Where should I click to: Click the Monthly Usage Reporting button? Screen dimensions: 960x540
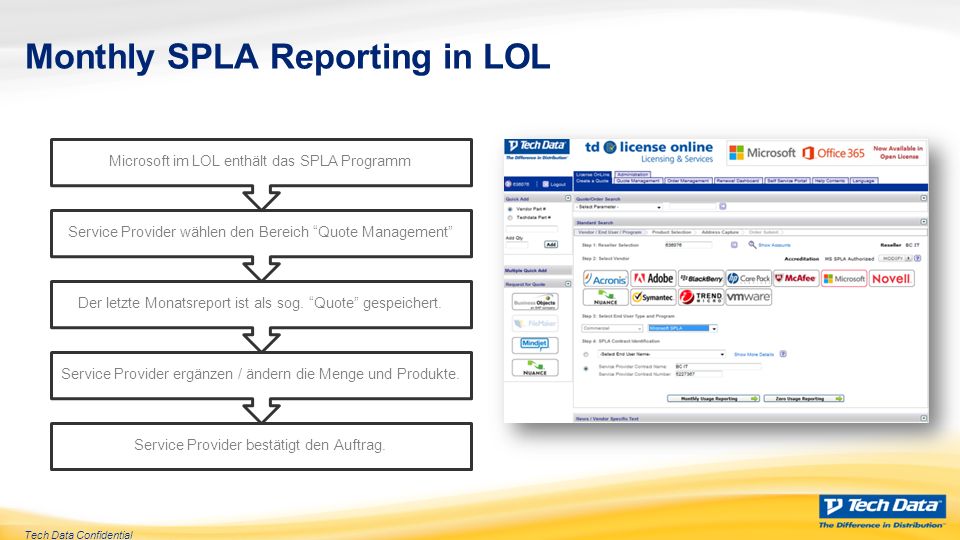(713, 399)
